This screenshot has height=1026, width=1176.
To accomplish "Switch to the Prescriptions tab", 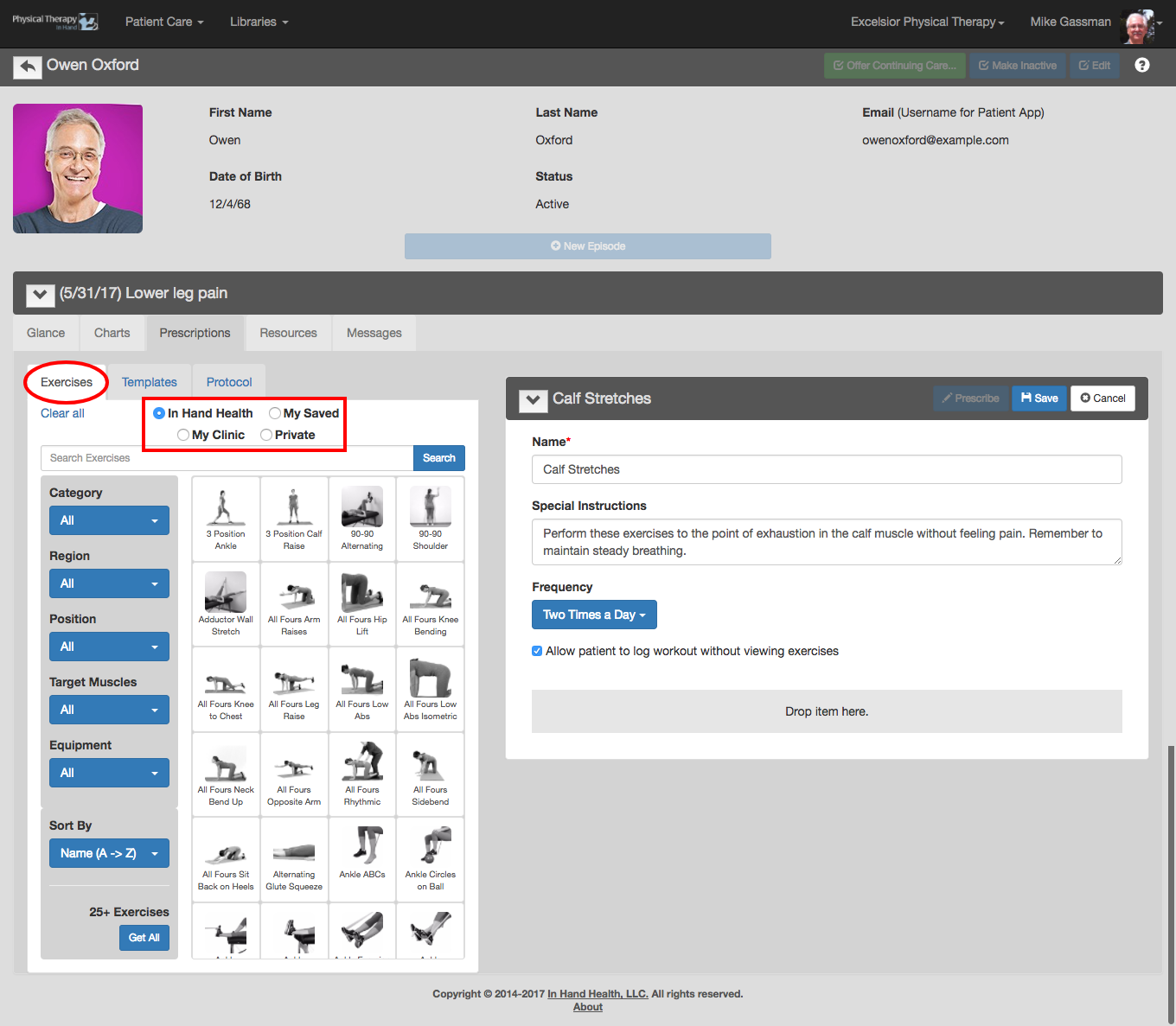I will click(x=195, y=333).
